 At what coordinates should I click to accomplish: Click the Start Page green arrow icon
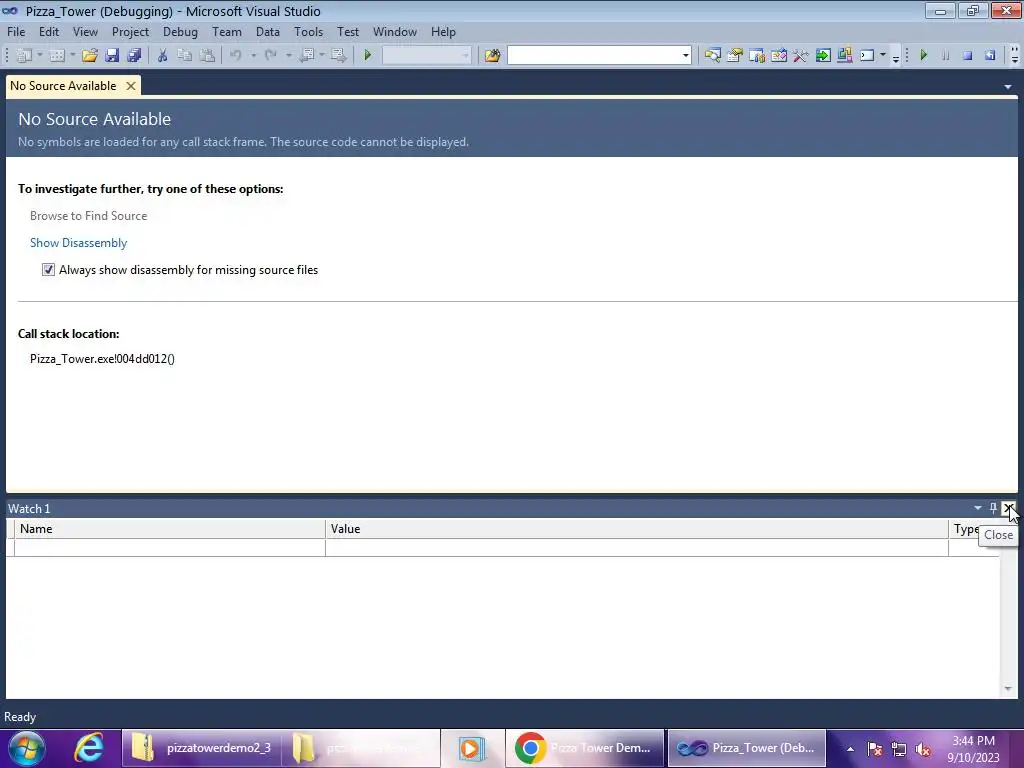click(823, 56)
